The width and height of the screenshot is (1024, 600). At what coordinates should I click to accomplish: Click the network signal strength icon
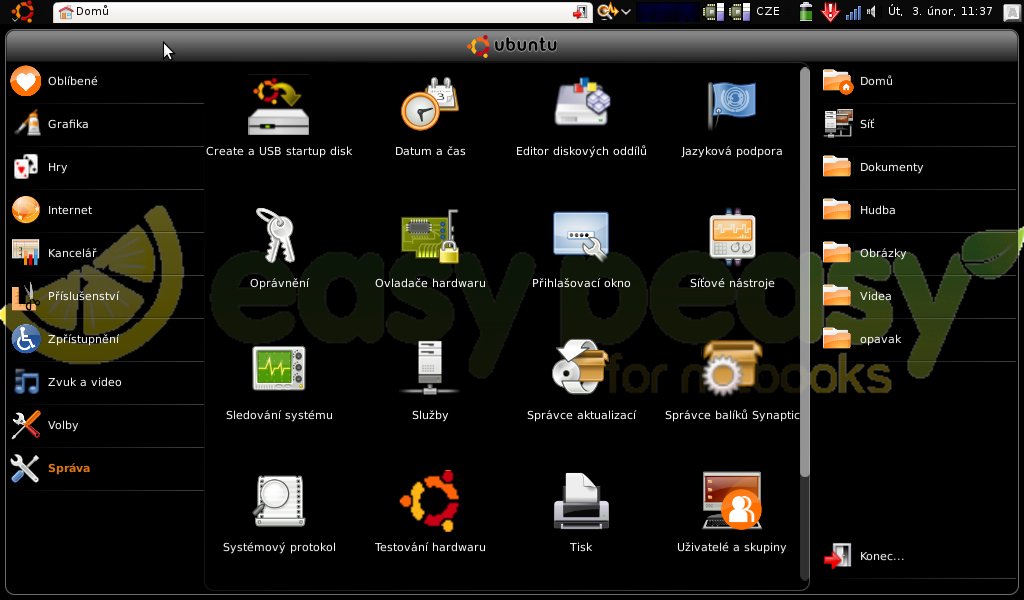(x=853, y=12)
